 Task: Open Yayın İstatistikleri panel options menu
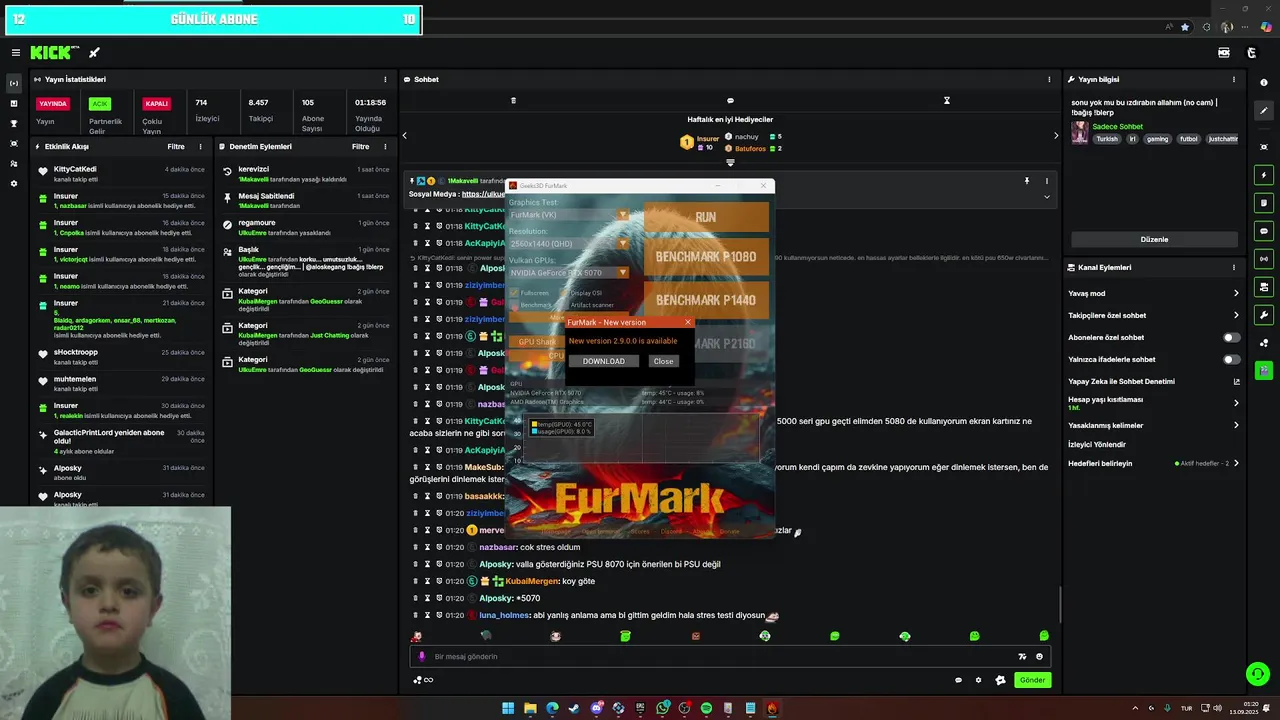coord(385,79)
